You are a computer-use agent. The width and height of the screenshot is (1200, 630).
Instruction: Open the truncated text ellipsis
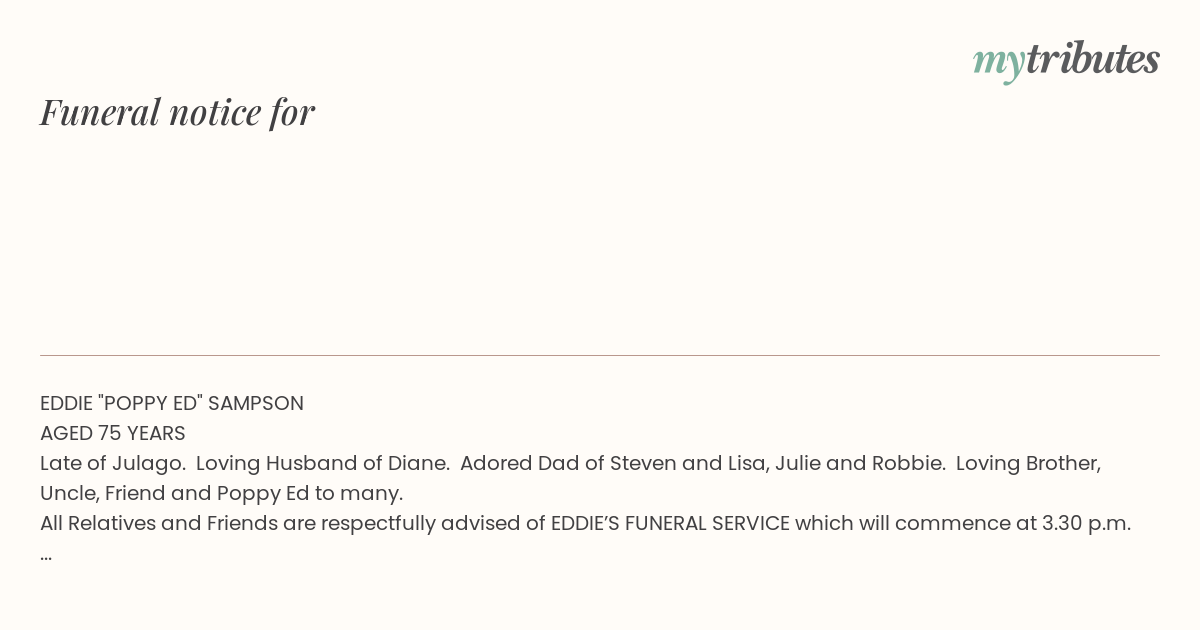click(46, 555)
